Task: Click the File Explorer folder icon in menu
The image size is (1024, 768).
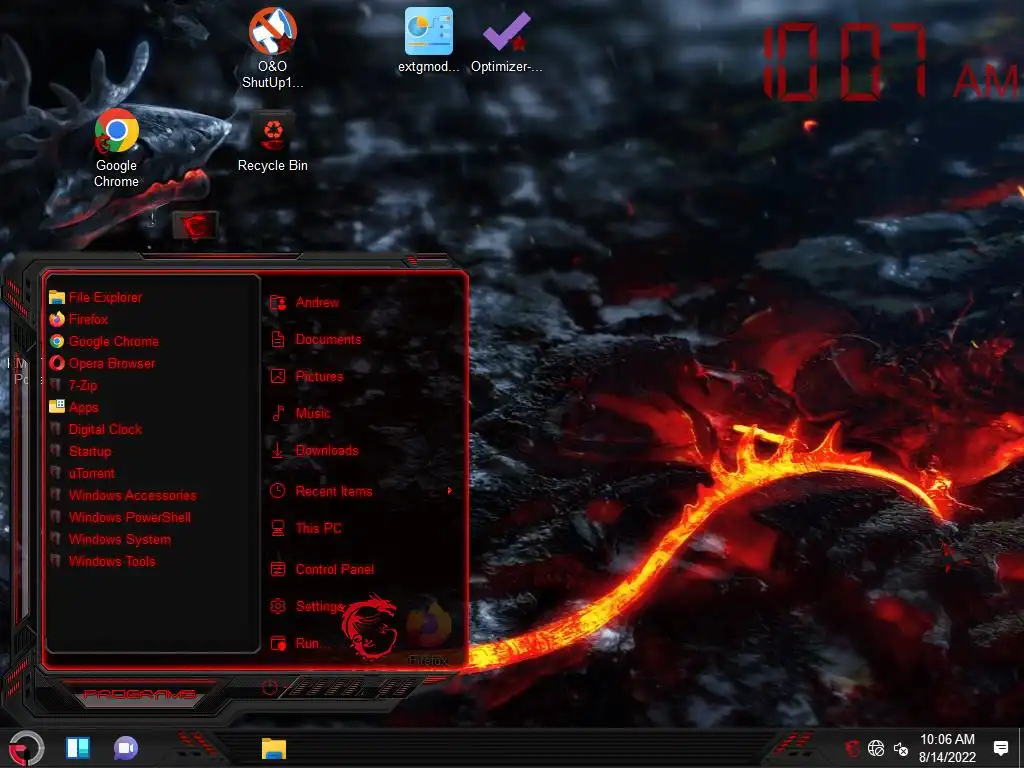Action: point(57,297)
